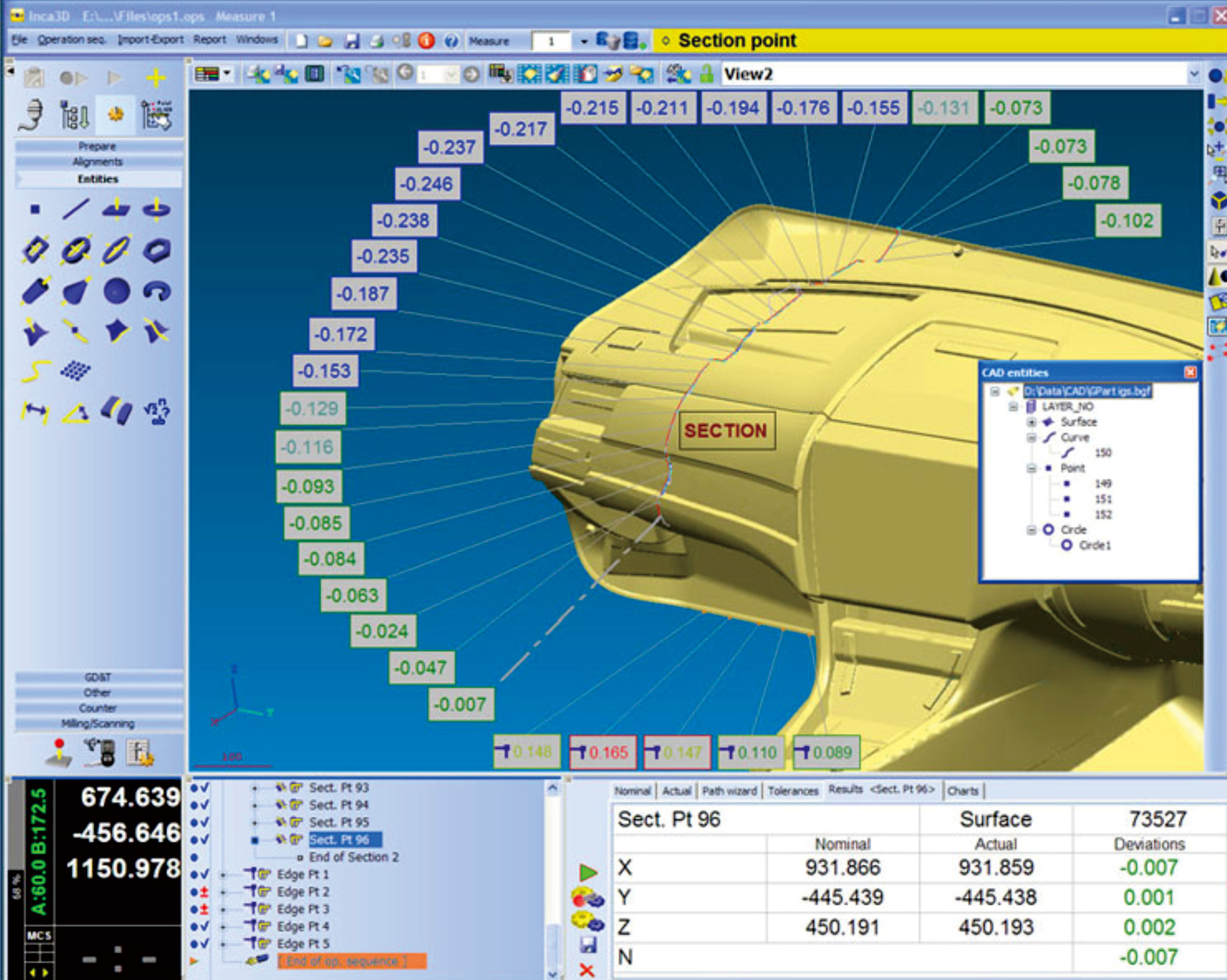Image resolution: width=1227 pixels, height=980 pixels.
Task: Click the print icon in toolbar
Action: [377, 41]
